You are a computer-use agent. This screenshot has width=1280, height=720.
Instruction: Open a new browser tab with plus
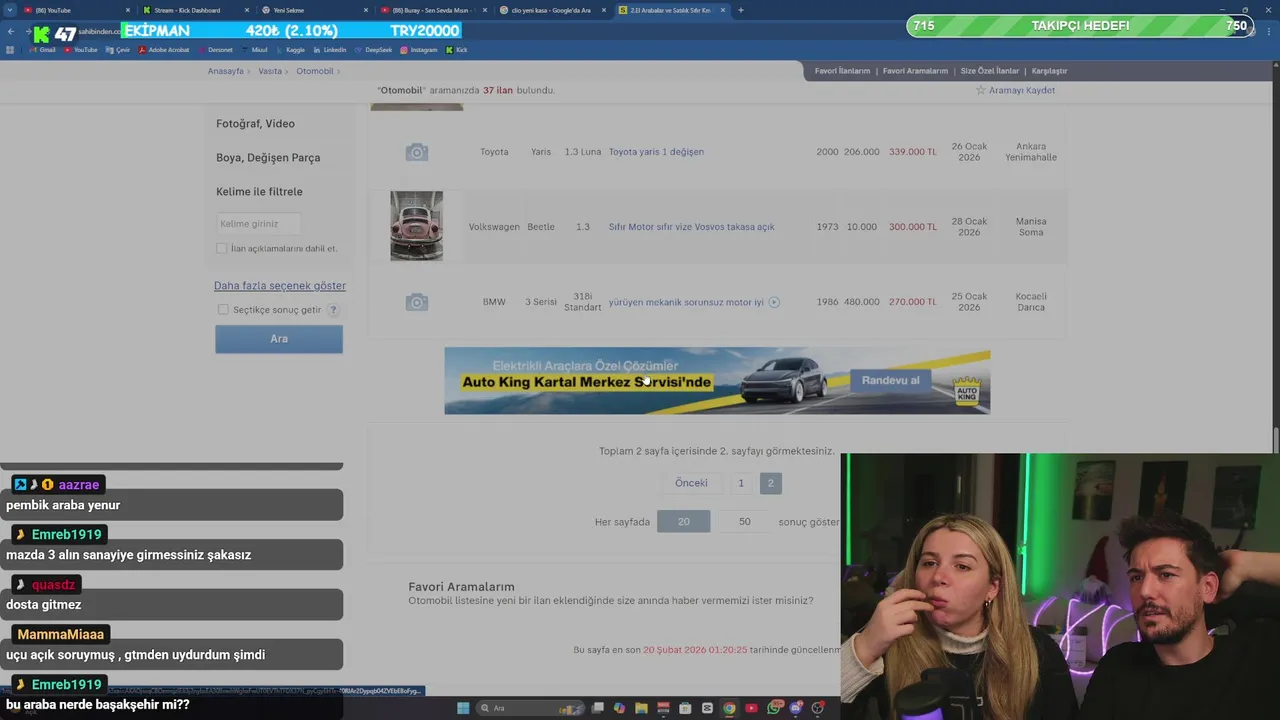tap(741, 10)
